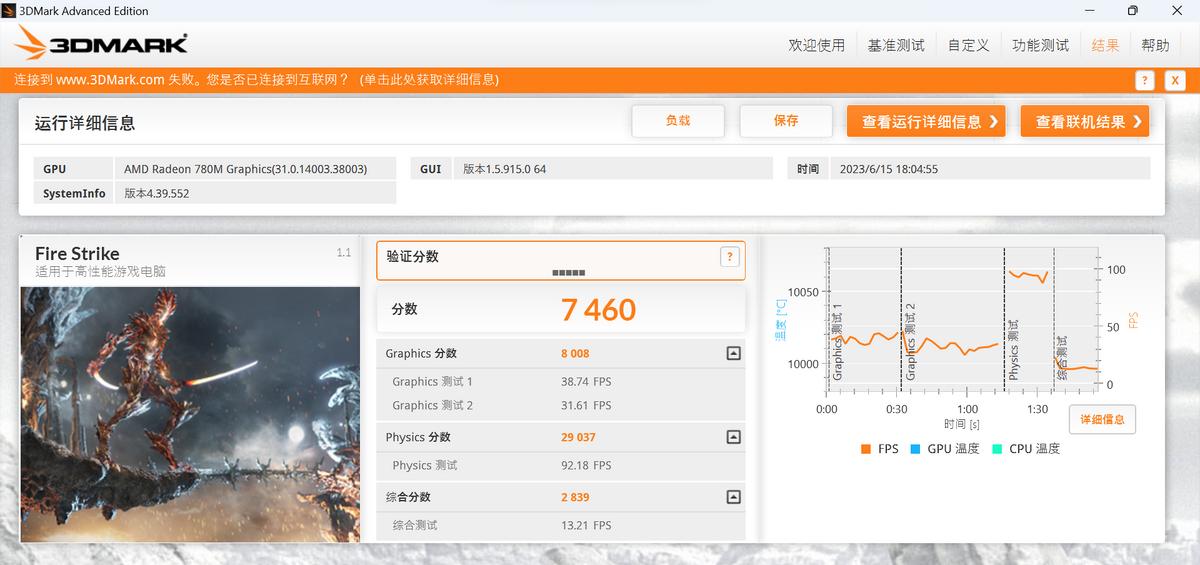Click the Graphics 测试 1 row 38.74 FPS
Image resolution: width=1200 pixels, height=565 pixels.
[561, 381]
